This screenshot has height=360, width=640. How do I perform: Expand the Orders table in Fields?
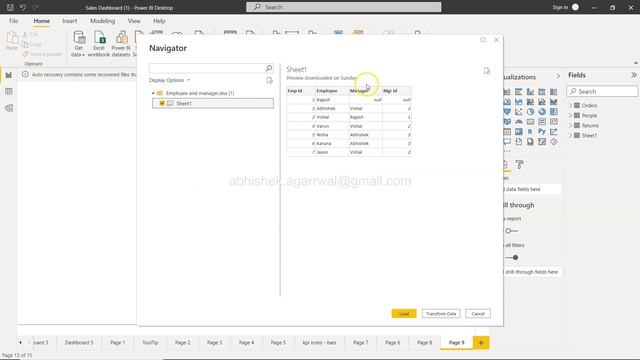click(x=571, y=105)
